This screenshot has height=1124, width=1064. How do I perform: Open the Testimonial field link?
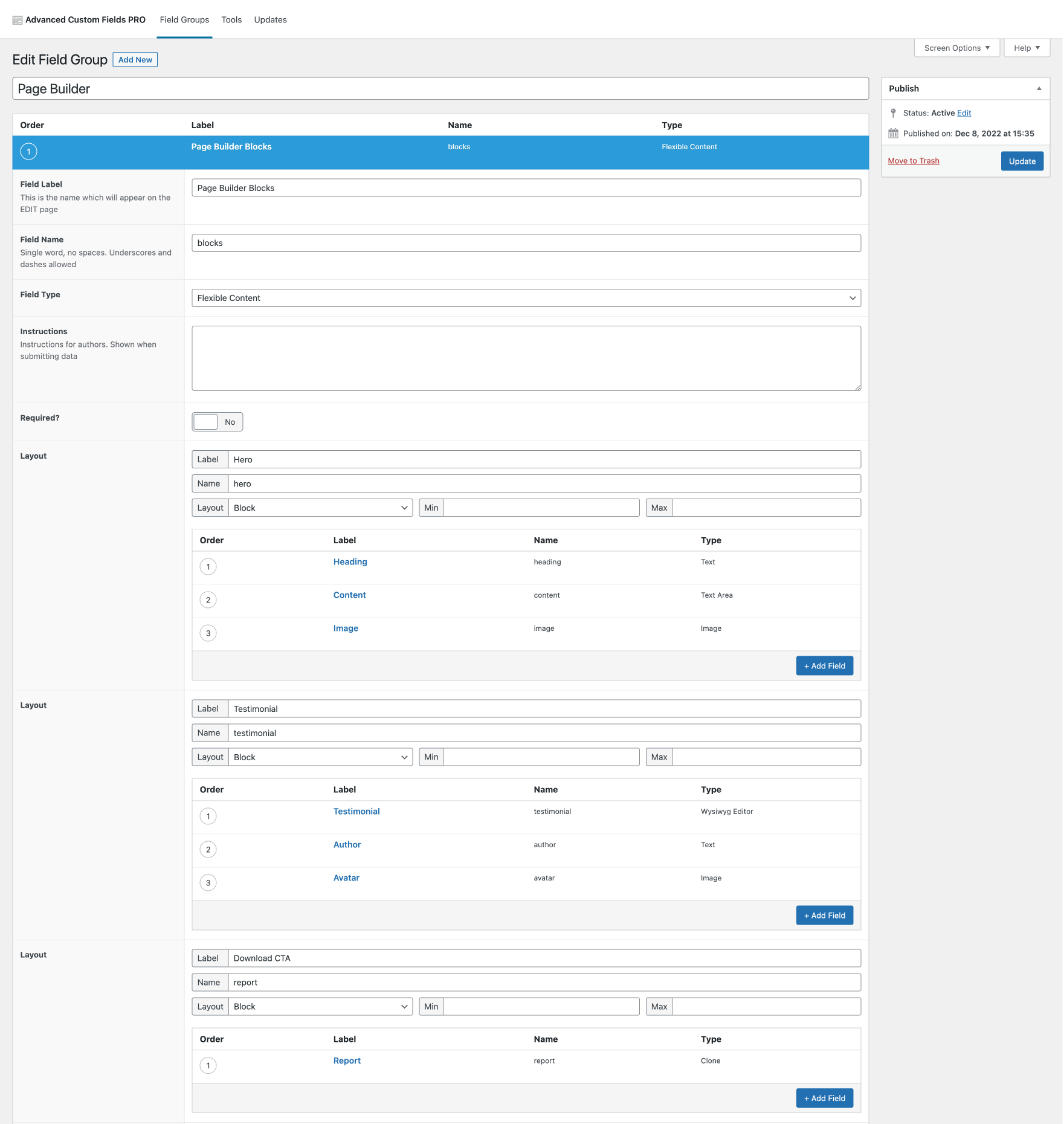coord(356,812)
